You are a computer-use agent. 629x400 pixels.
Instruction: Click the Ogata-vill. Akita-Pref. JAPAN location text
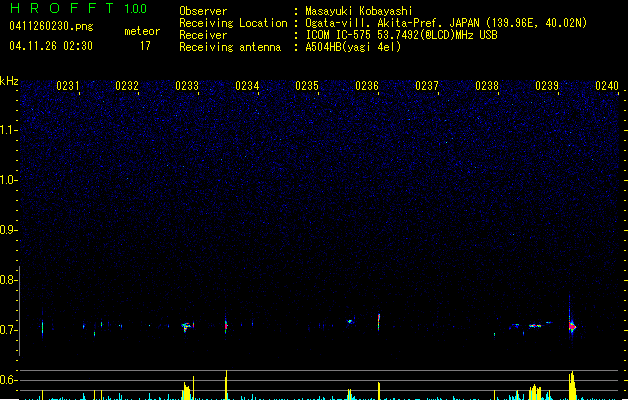(392, 23)
